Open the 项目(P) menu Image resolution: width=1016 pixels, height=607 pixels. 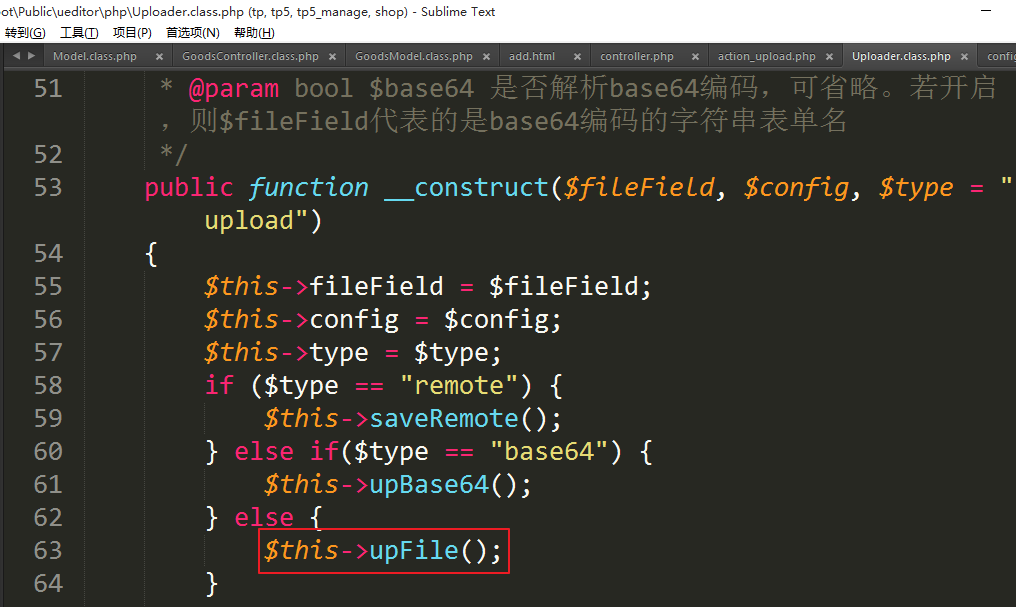[132, 33]
